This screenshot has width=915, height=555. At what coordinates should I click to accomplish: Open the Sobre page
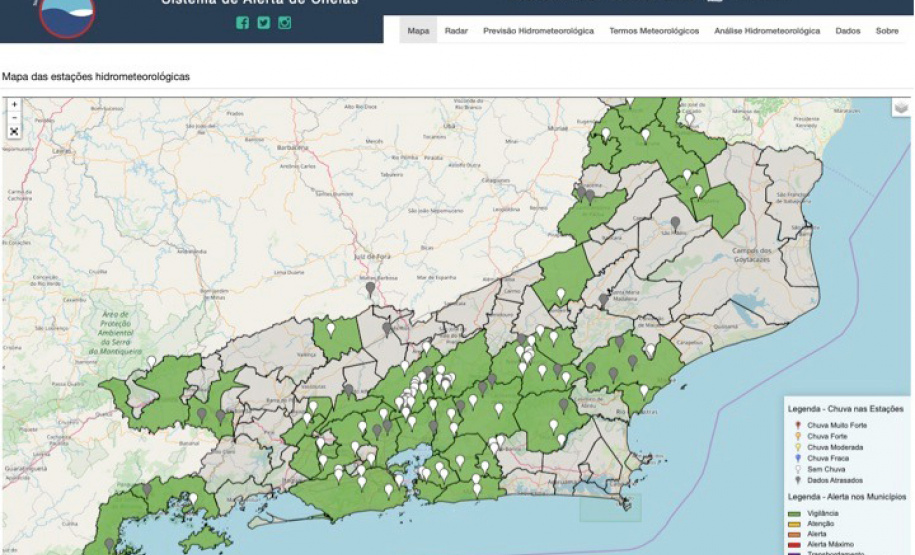(x=887, y=31)
